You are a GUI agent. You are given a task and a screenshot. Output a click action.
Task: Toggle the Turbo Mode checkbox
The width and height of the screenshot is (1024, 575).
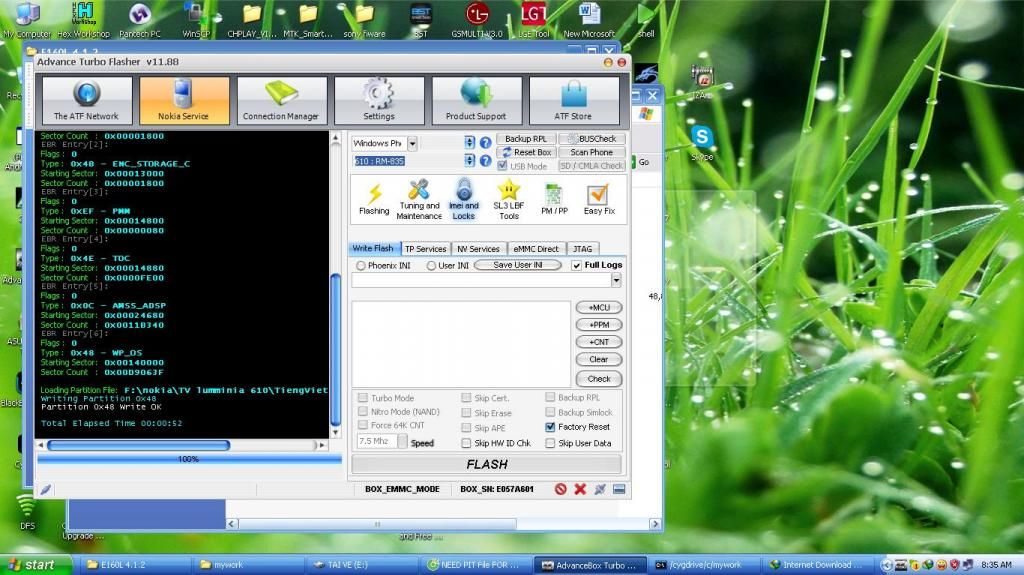pyautogui.click(x=362, y=397)
